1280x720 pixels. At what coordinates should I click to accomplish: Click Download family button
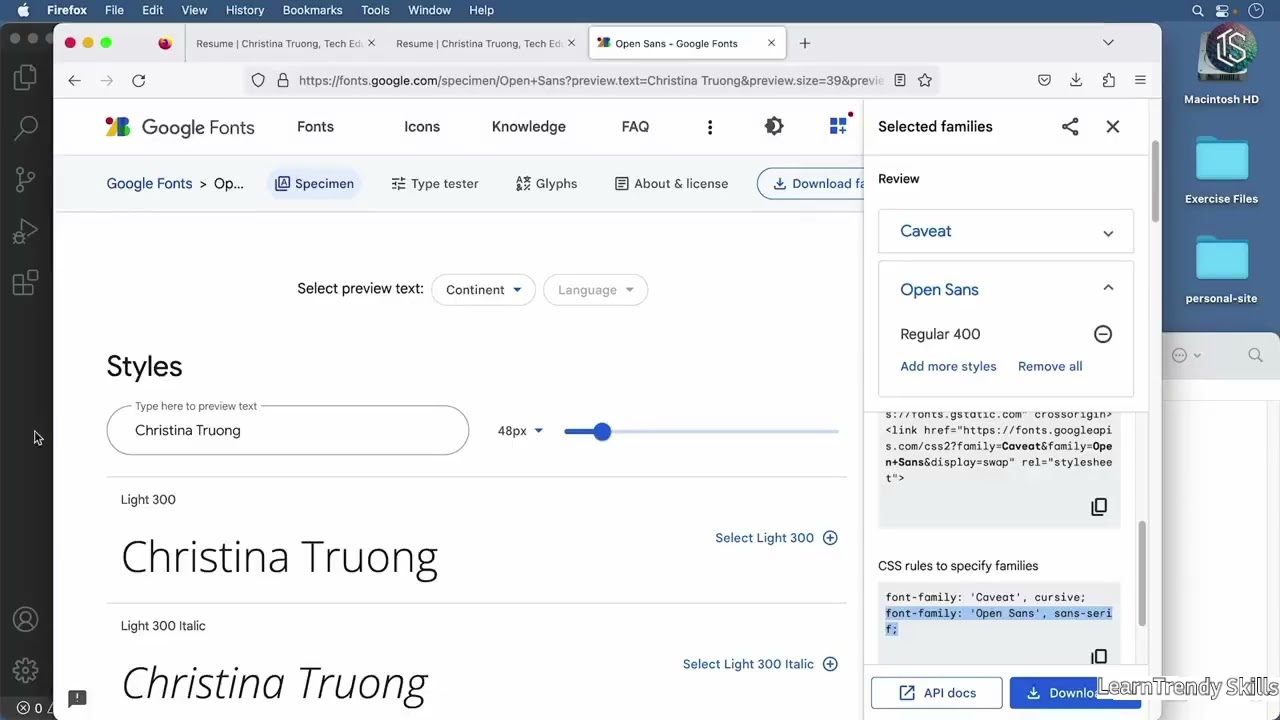coord(811,184)
